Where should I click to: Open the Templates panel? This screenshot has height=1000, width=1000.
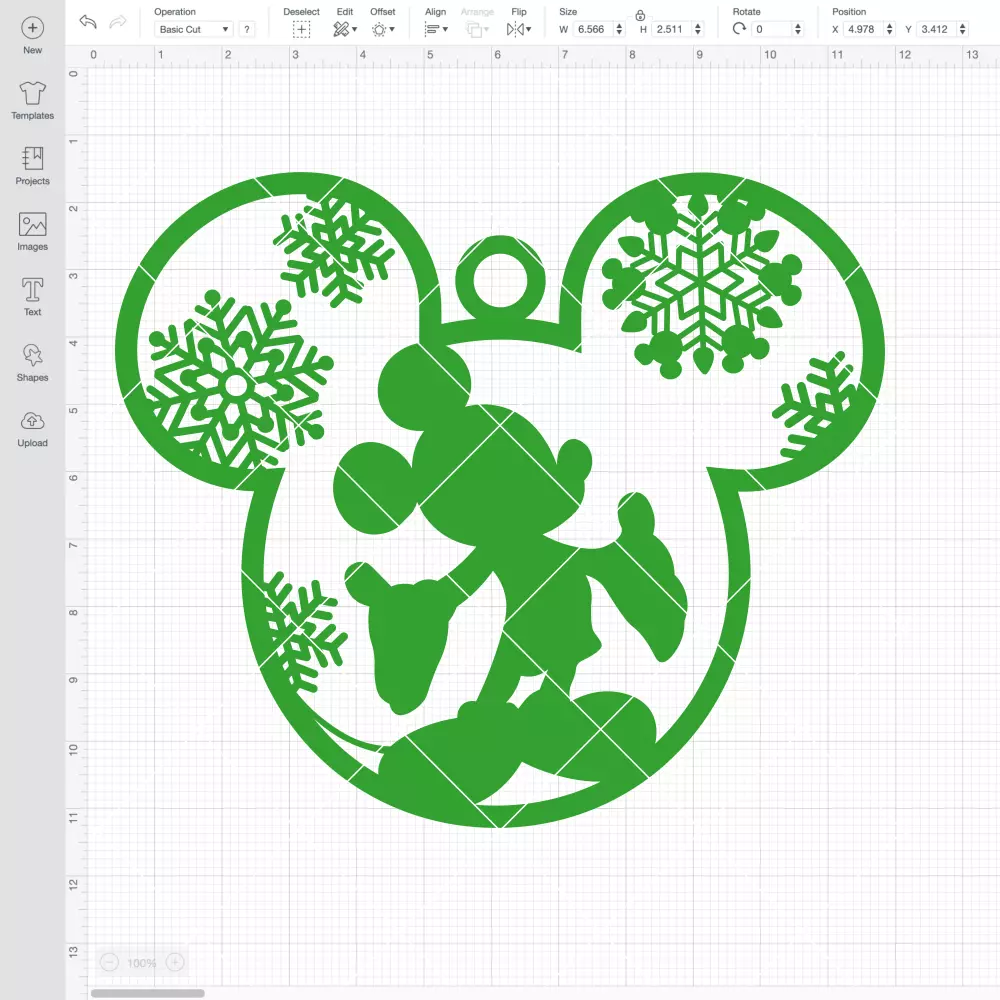click(33, 101)
